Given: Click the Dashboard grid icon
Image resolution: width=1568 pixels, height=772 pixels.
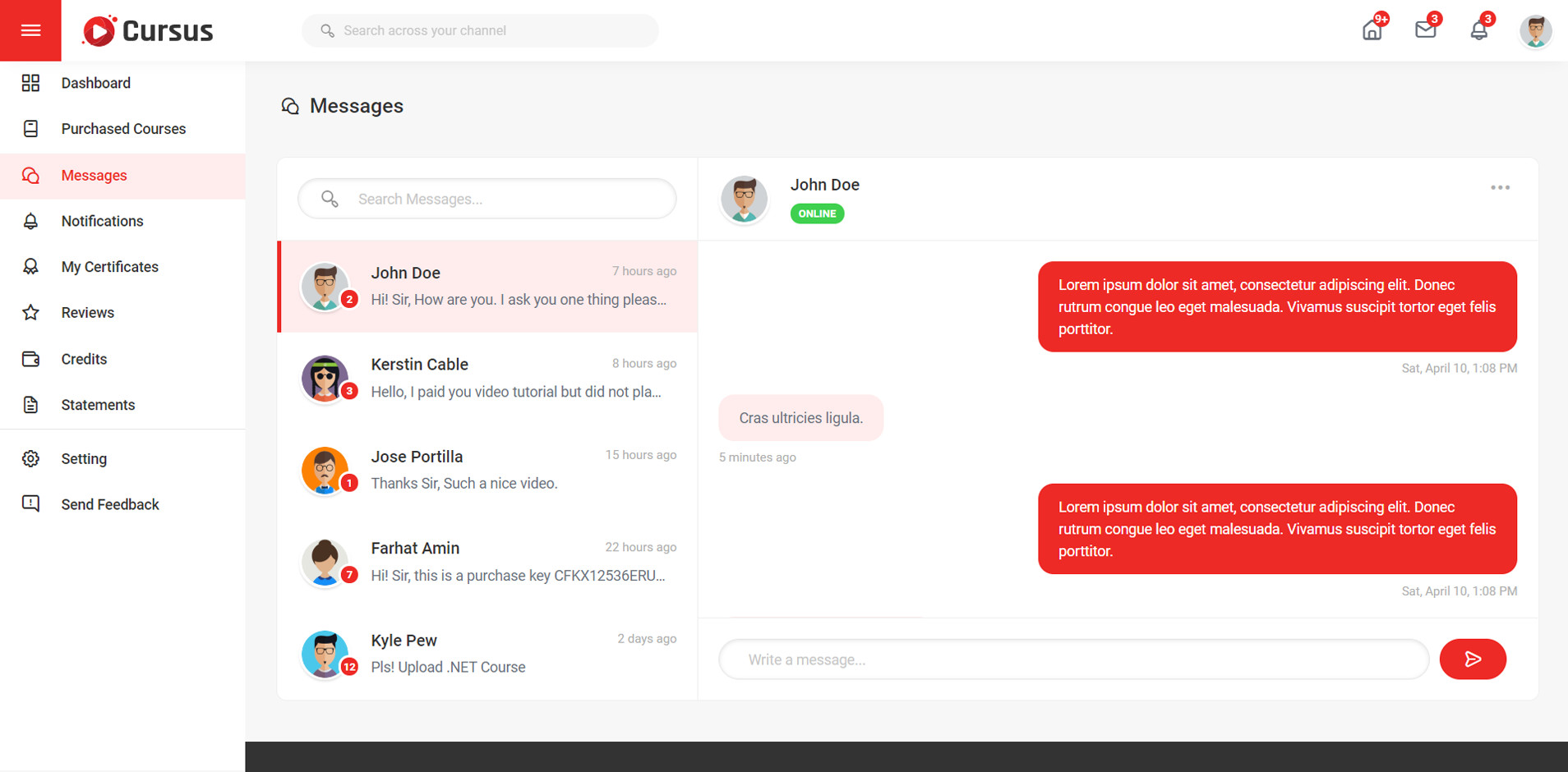Looking at the screenshot, I should [x=30, y=83].
